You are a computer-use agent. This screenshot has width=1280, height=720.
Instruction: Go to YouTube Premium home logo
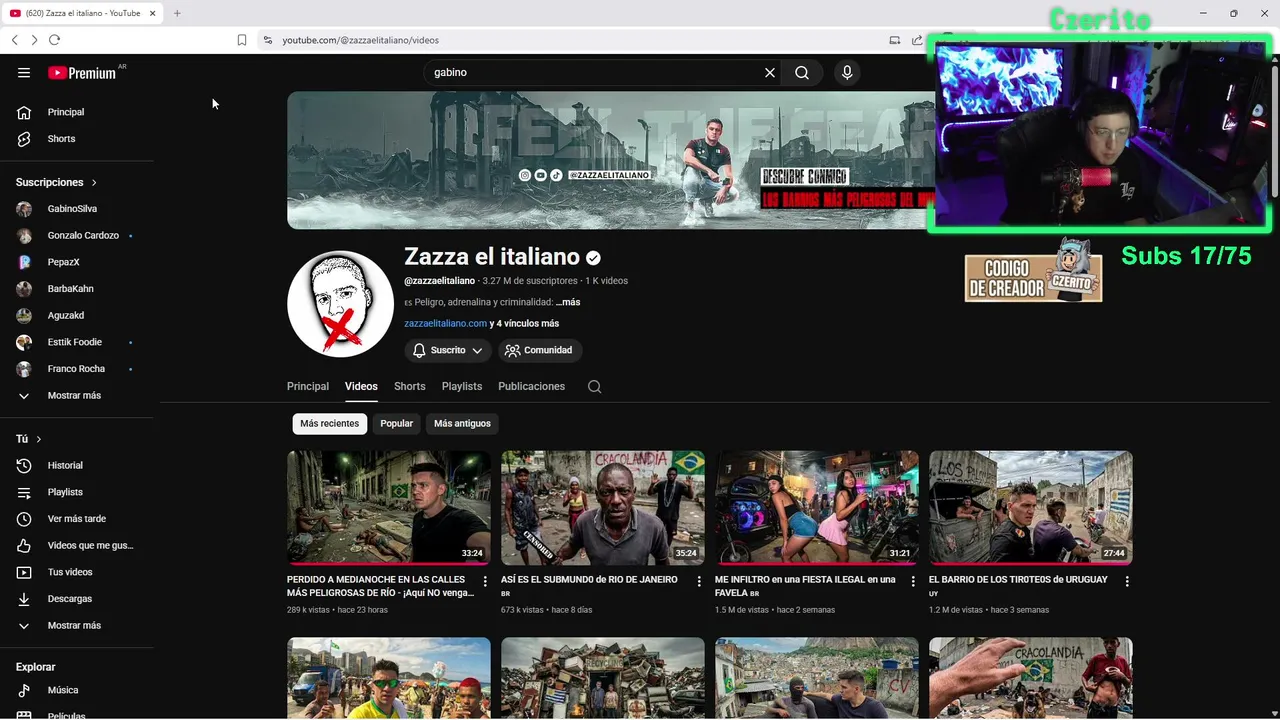pos(82,73)
